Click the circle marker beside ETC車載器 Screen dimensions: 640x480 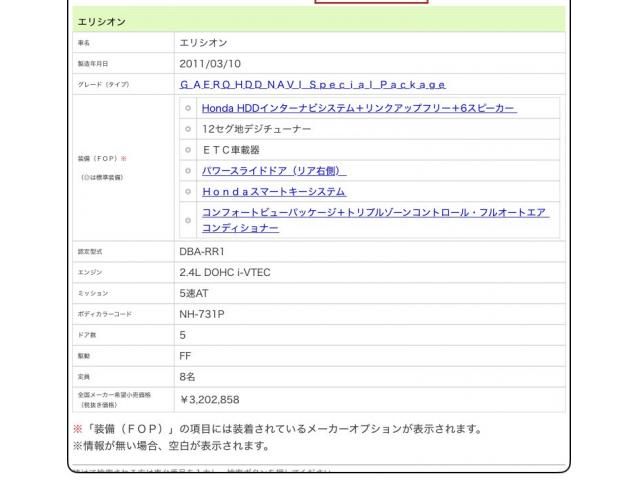(x=188, y=150)
